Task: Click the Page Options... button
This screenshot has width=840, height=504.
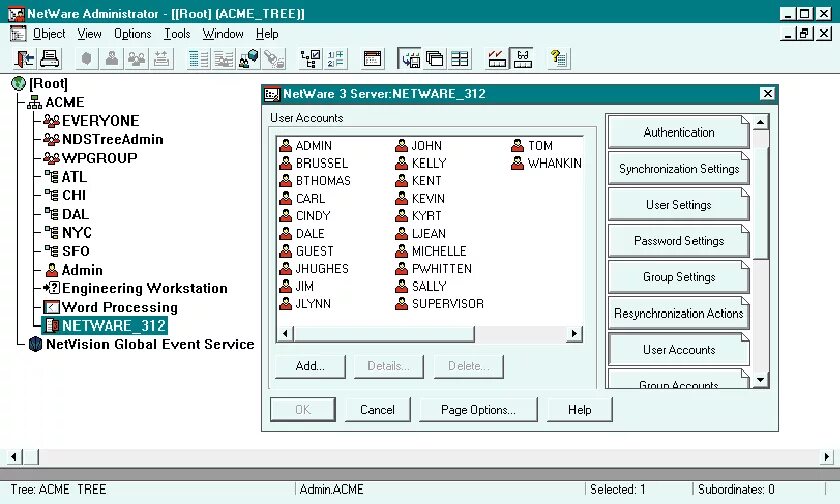Action: coord(478,410)
